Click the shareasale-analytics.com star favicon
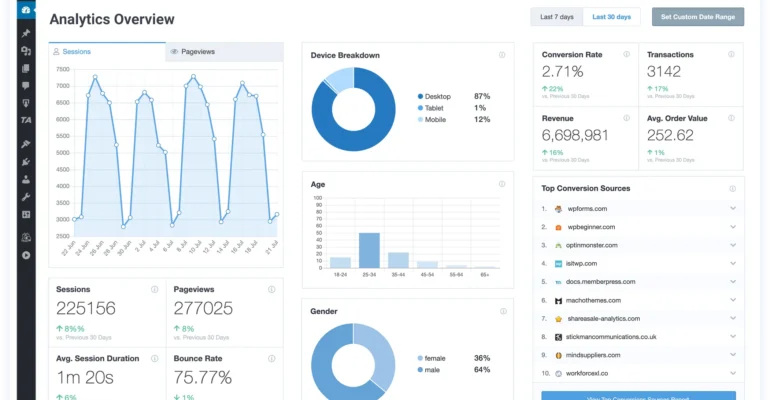This screenshot has width=770, height=400. [558, 319]
